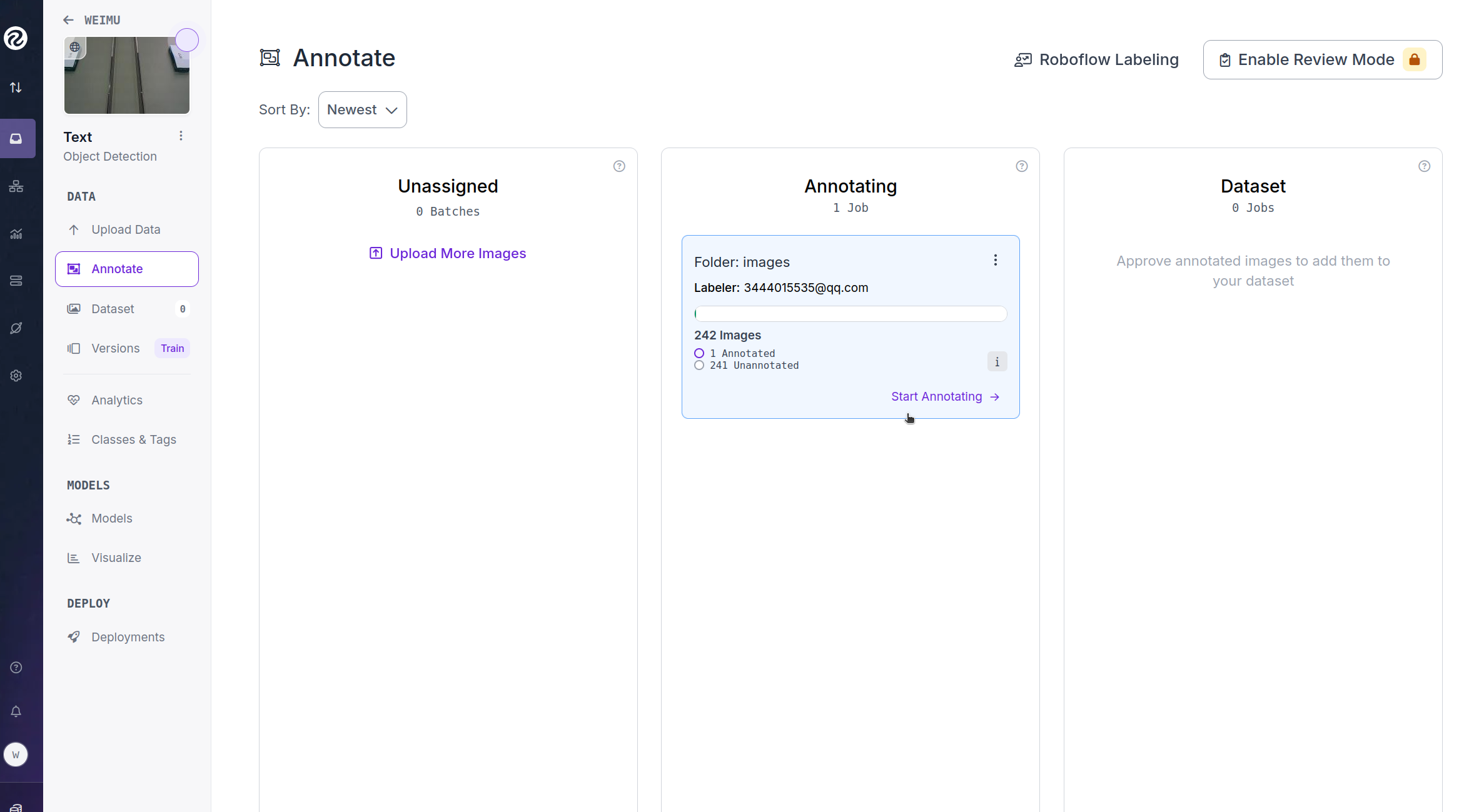The image size is (1479, 812).
Task: Click the job annotation progress bar
Action: pos(850,314)
